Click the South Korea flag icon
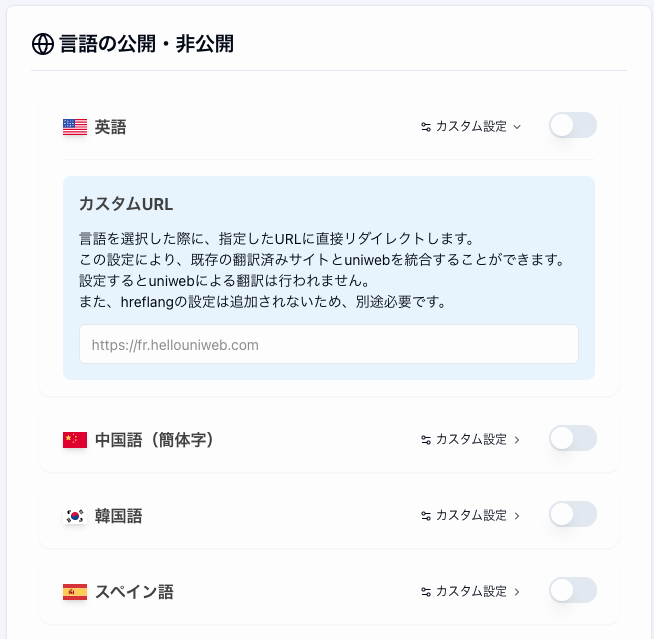This screenshot has height=639, width=654. pyautogui.click(x=75, y=516)
